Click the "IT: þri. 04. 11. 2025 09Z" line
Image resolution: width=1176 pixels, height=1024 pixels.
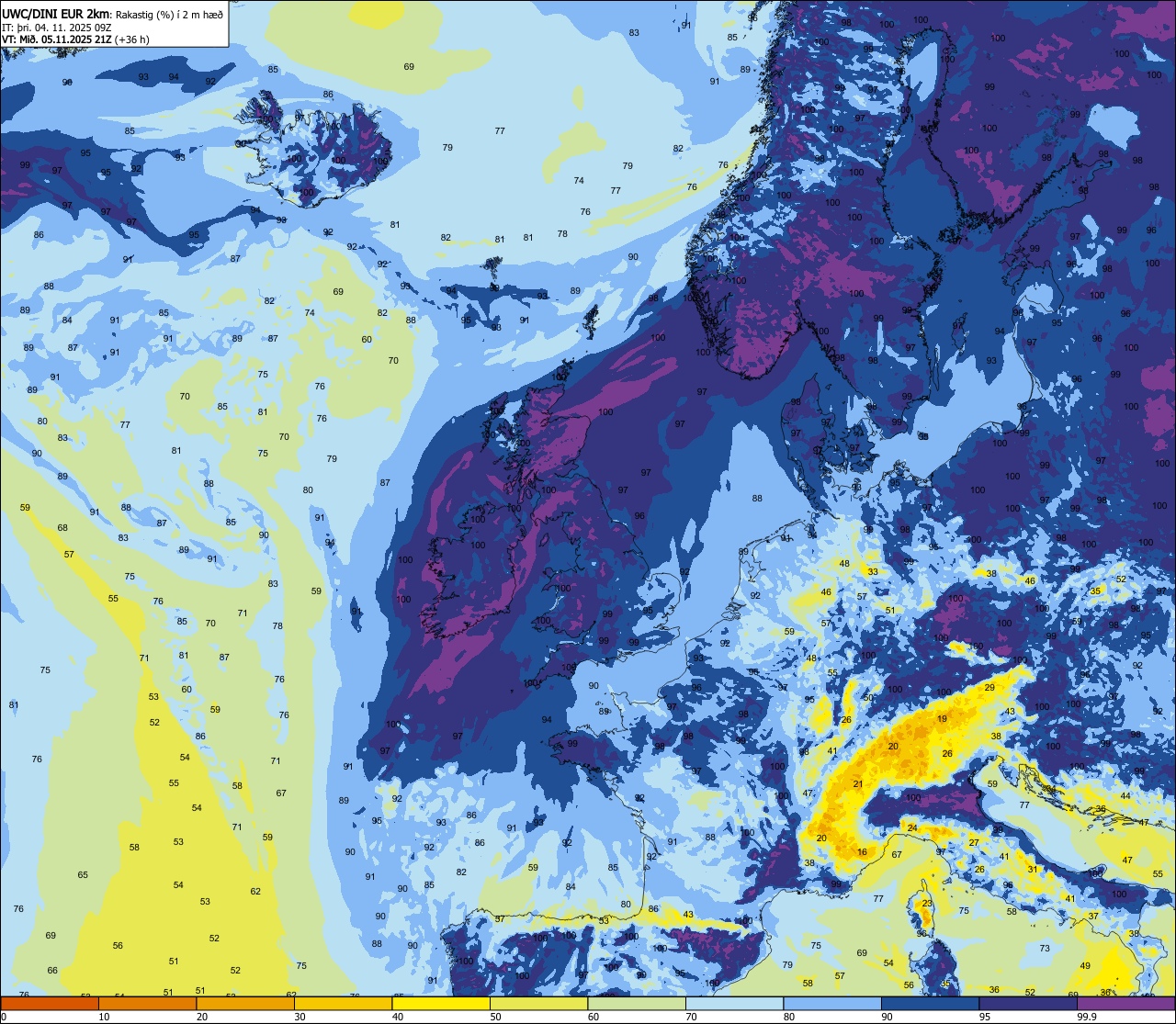(x=58, y=27)
